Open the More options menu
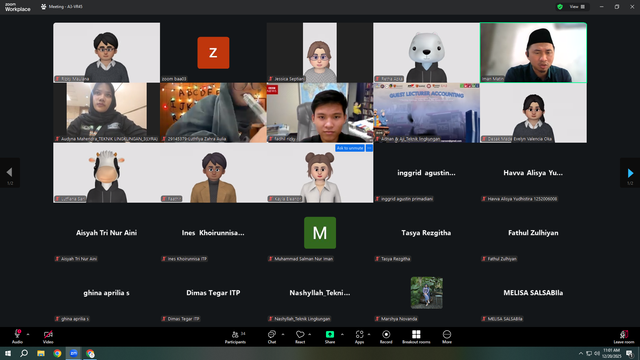 pyautogui.click(x=447, y=337)
